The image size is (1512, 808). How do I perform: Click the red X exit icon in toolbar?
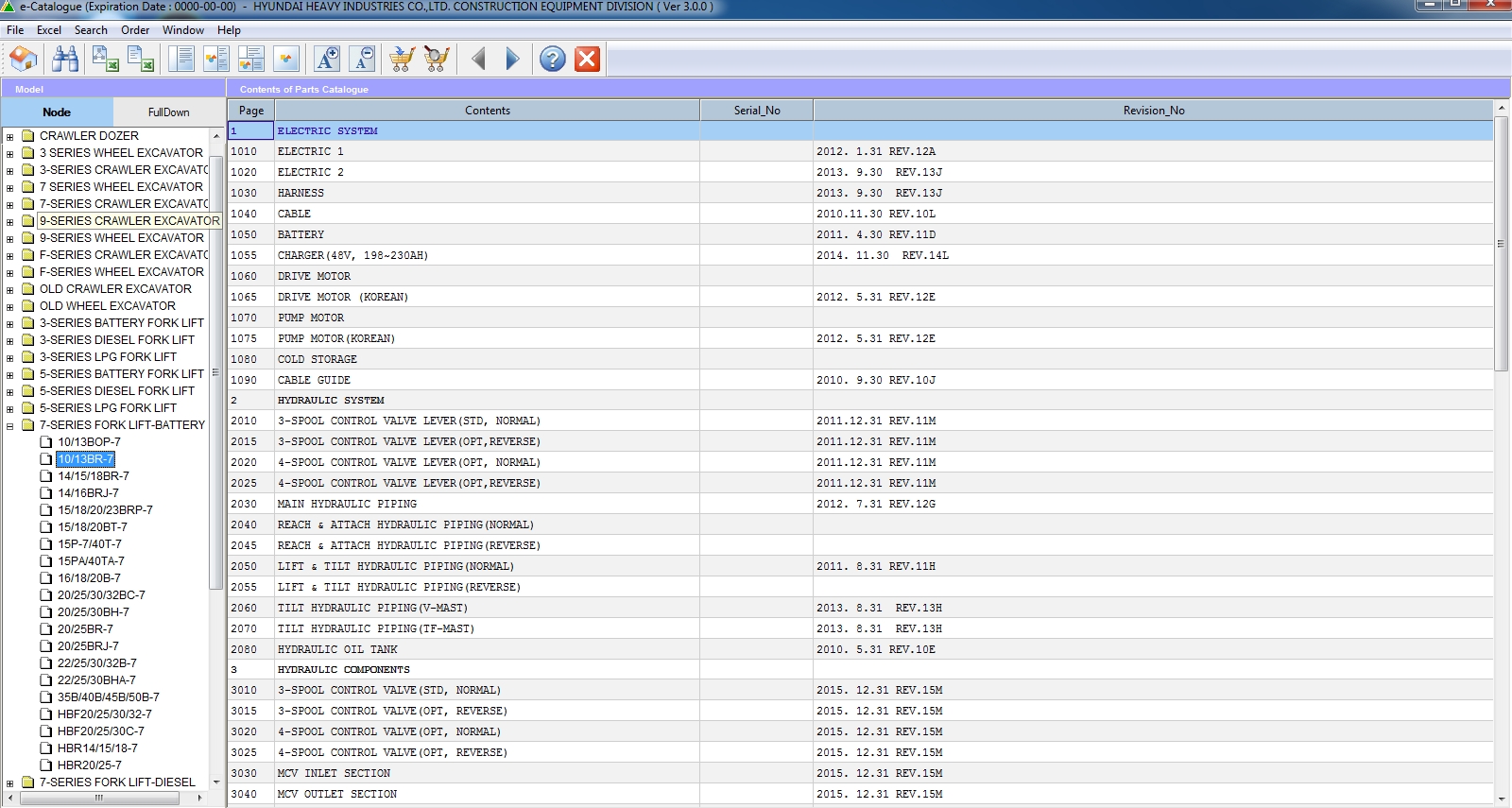tap(588, 60)
